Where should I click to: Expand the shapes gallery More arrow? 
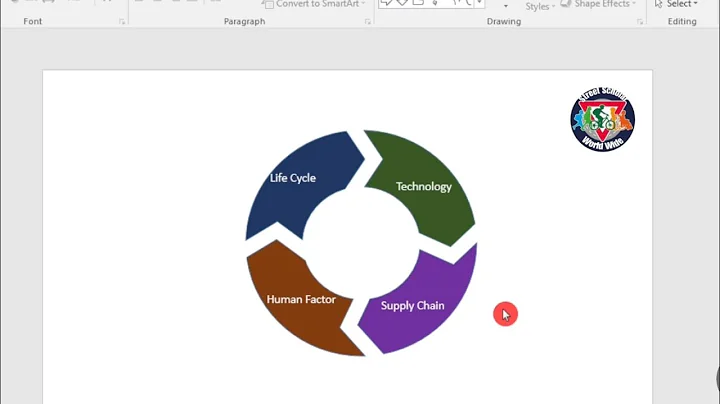(479, 4)
